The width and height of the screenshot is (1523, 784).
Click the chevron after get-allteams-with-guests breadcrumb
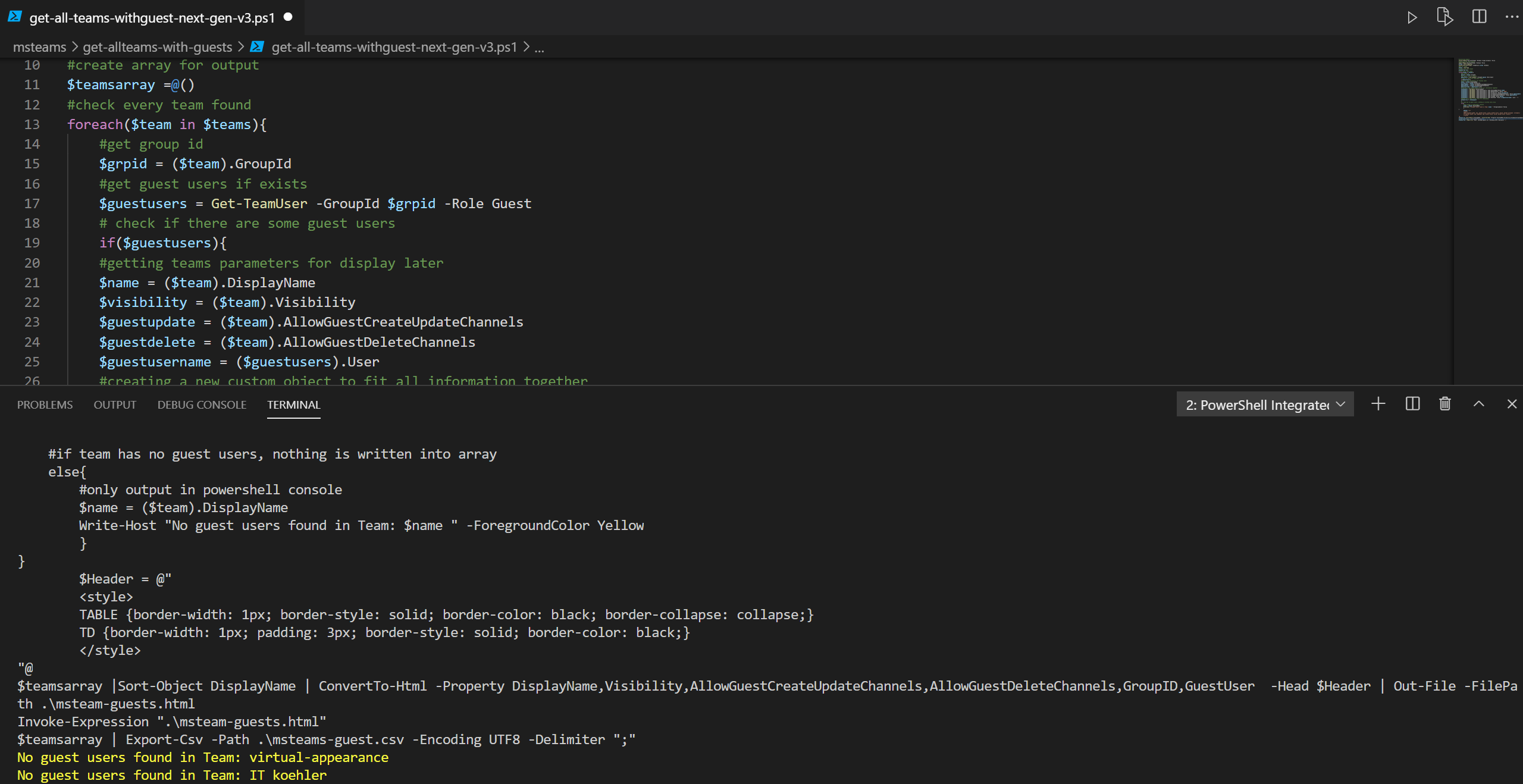[242, 47]
